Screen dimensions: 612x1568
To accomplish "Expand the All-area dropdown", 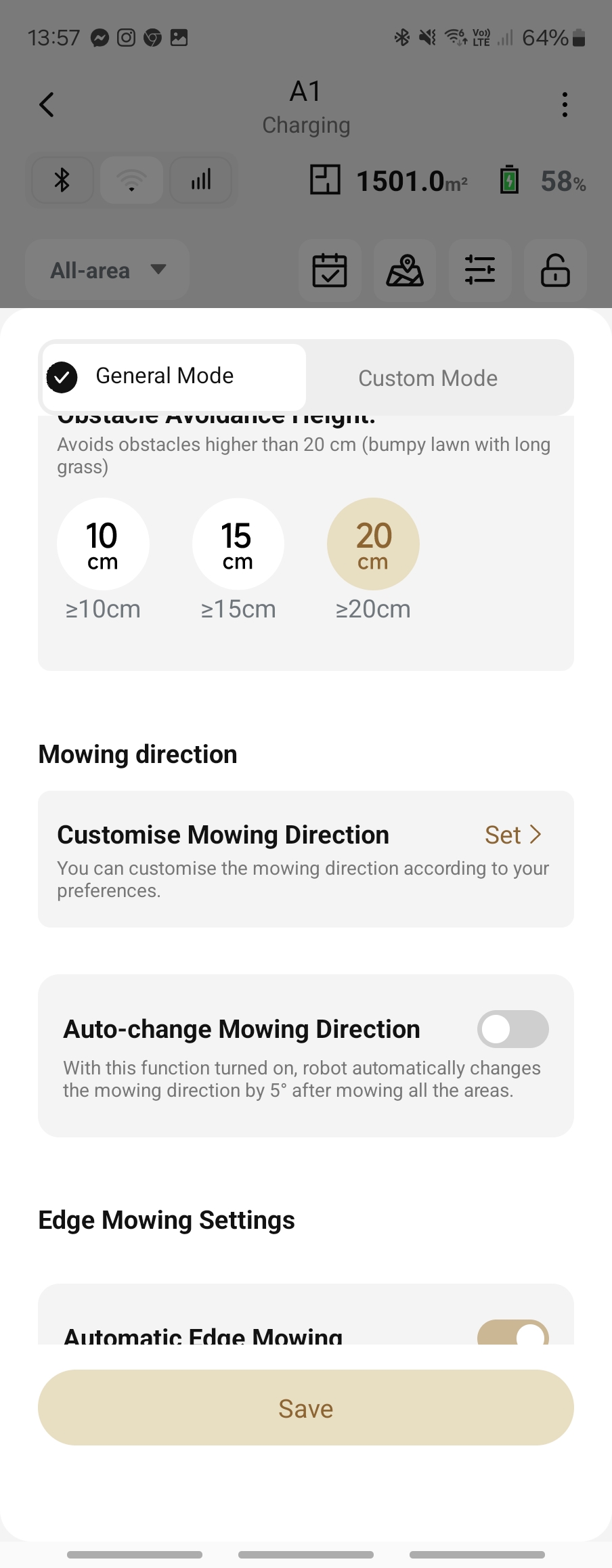I will 107,270.
